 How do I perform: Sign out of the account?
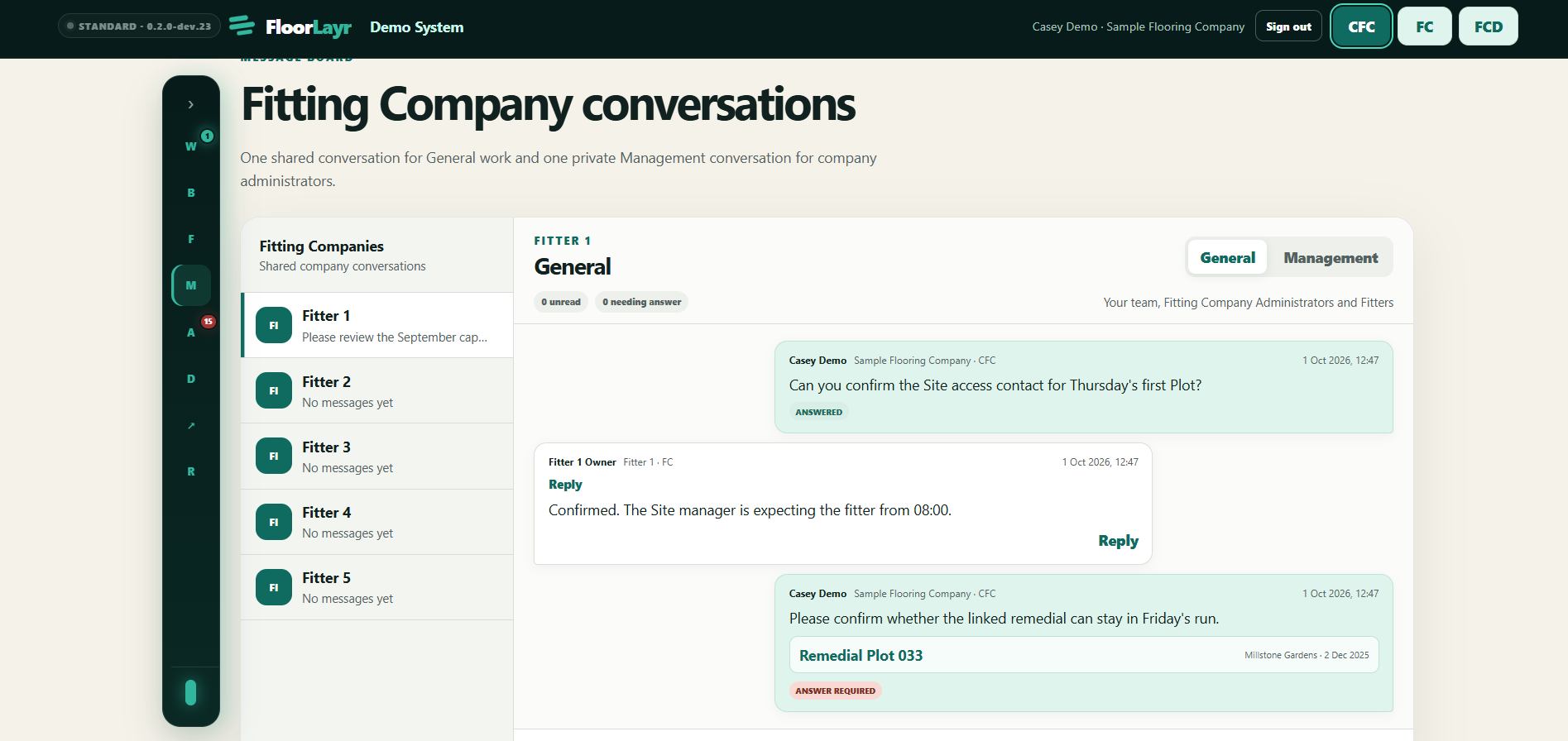click(x=1288, y=26)
